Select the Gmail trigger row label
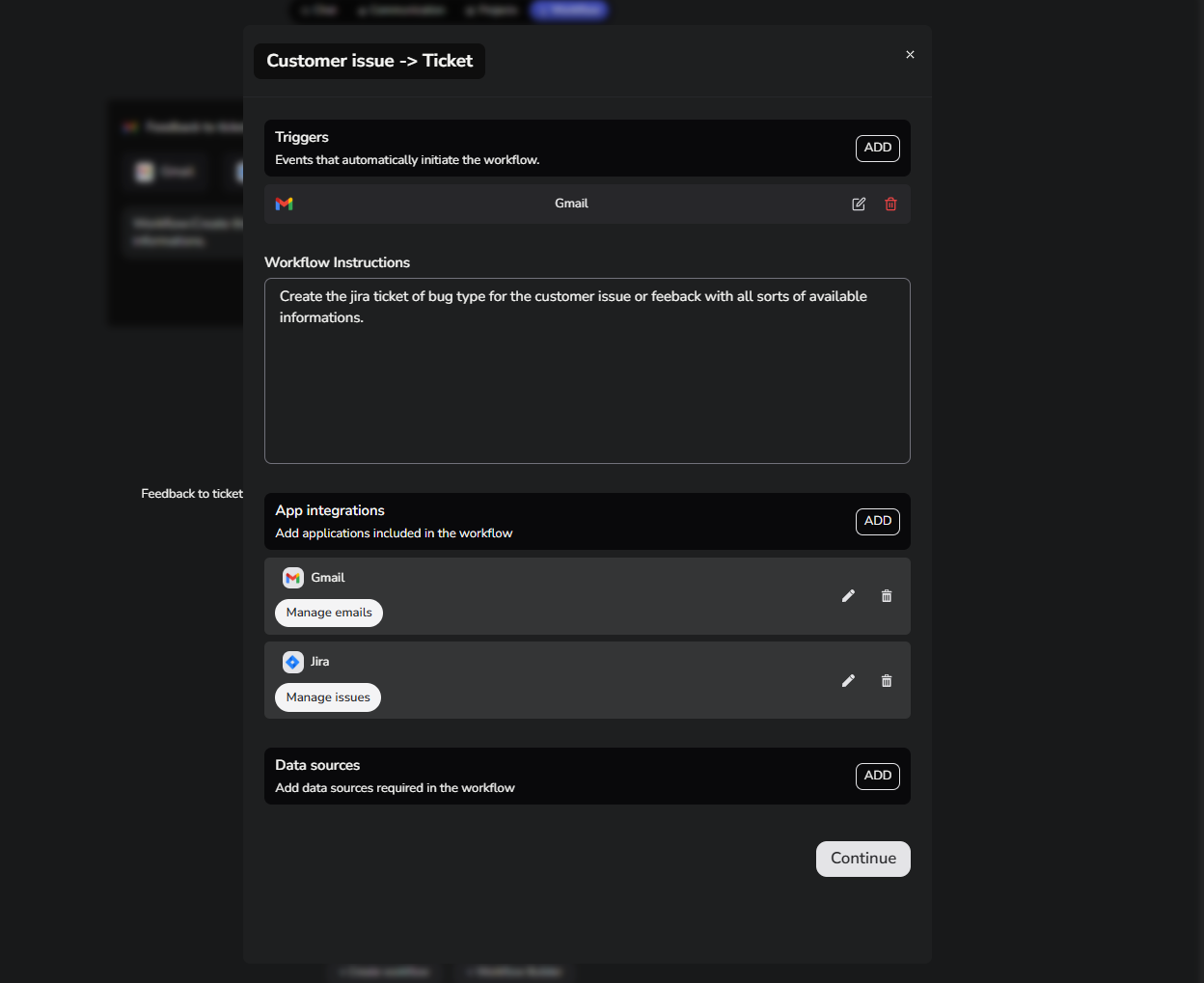Viewport: 1204px width, 983px height. point(571,204)
